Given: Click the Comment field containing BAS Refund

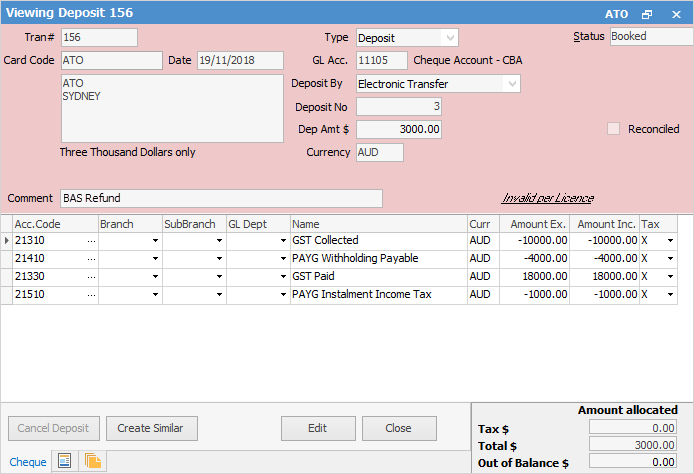Looking at the screenshot, I should pyautogui.click(x=221, y=198).
